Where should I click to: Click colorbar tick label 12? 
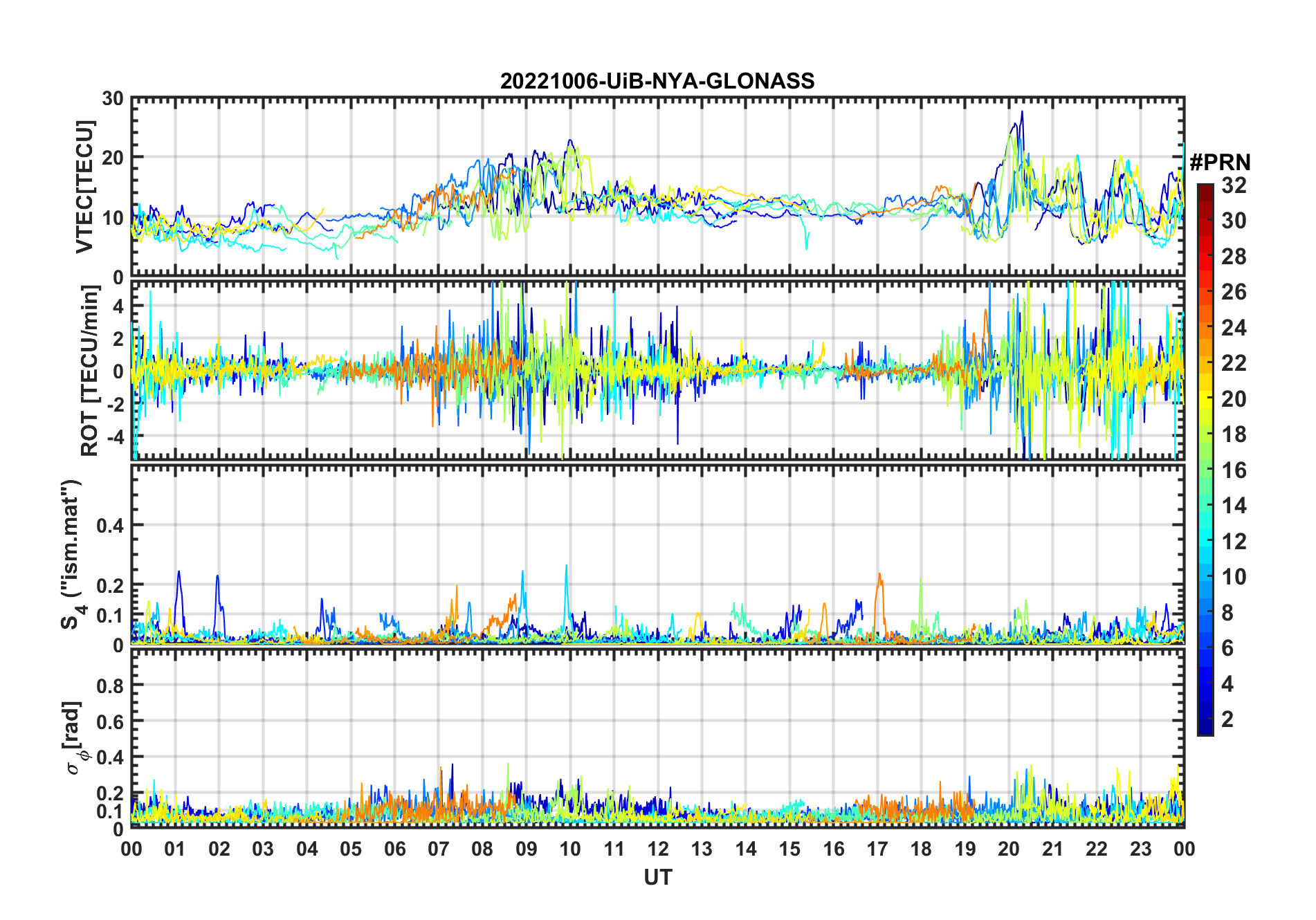point(1234,541)
